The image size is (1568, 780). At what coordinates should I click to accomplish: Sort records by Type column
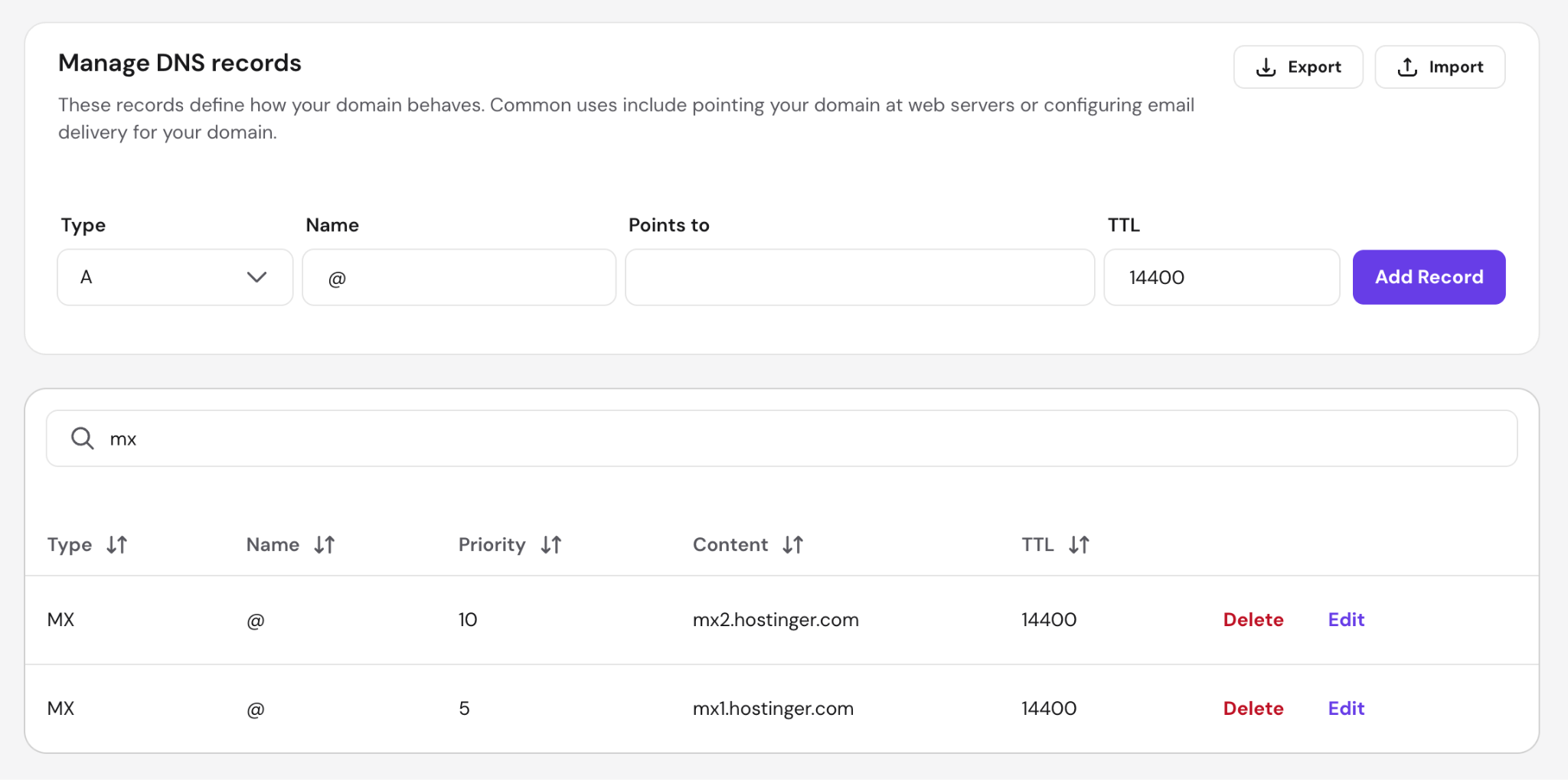tap(118, 544)
